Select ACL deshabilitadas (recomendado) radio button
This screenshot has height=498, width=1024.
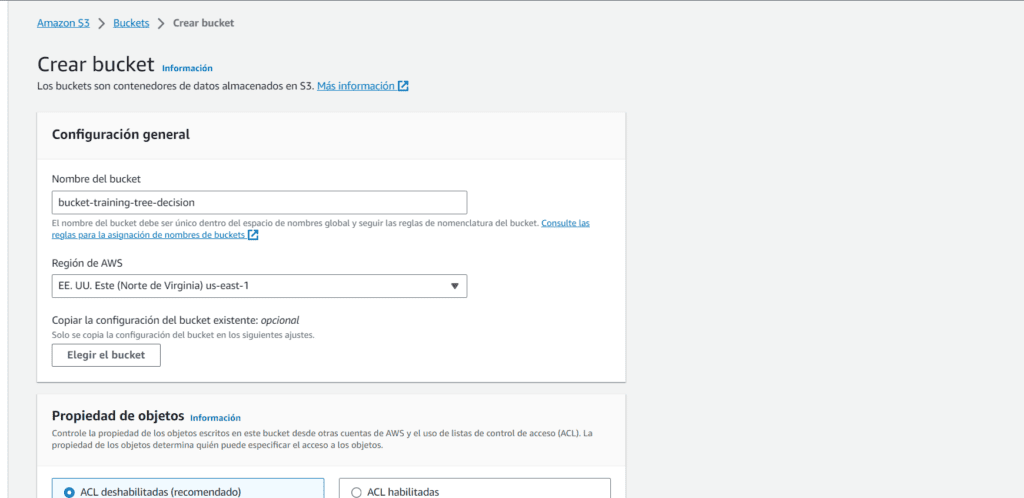point(69,491)
